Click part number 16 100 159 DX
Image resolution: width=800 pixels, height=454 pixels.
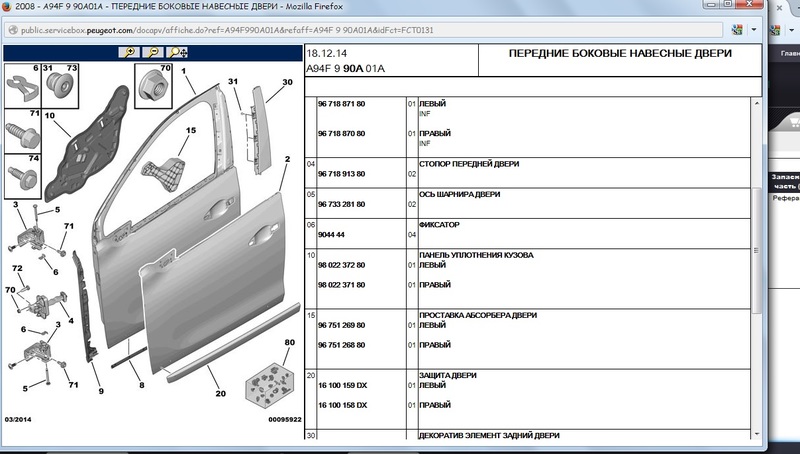click(x=342, y=385)
